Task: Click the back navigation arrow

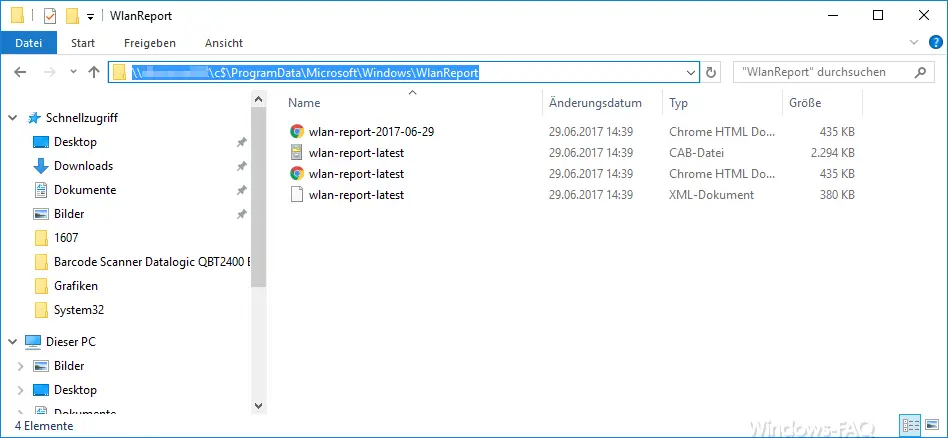Action: tap(20, 72)
